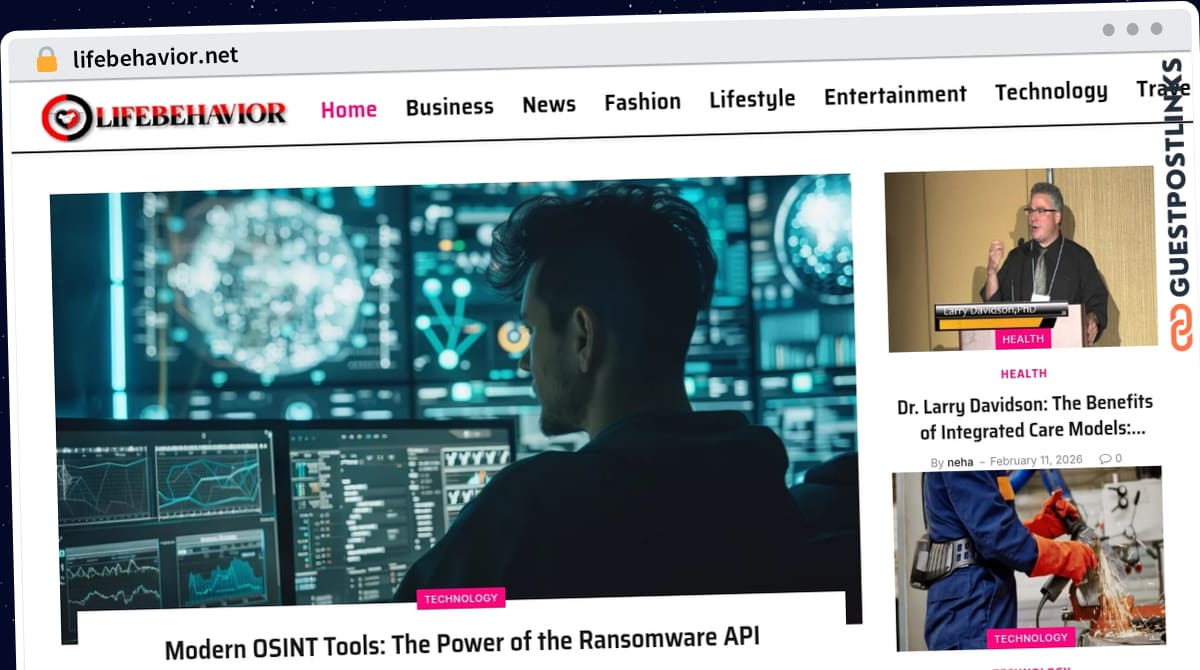The image size is (1200, 670).
Task: Open the Modern OSINT Tools article headline
Action: pyautogui.click(x=462, y=643)
